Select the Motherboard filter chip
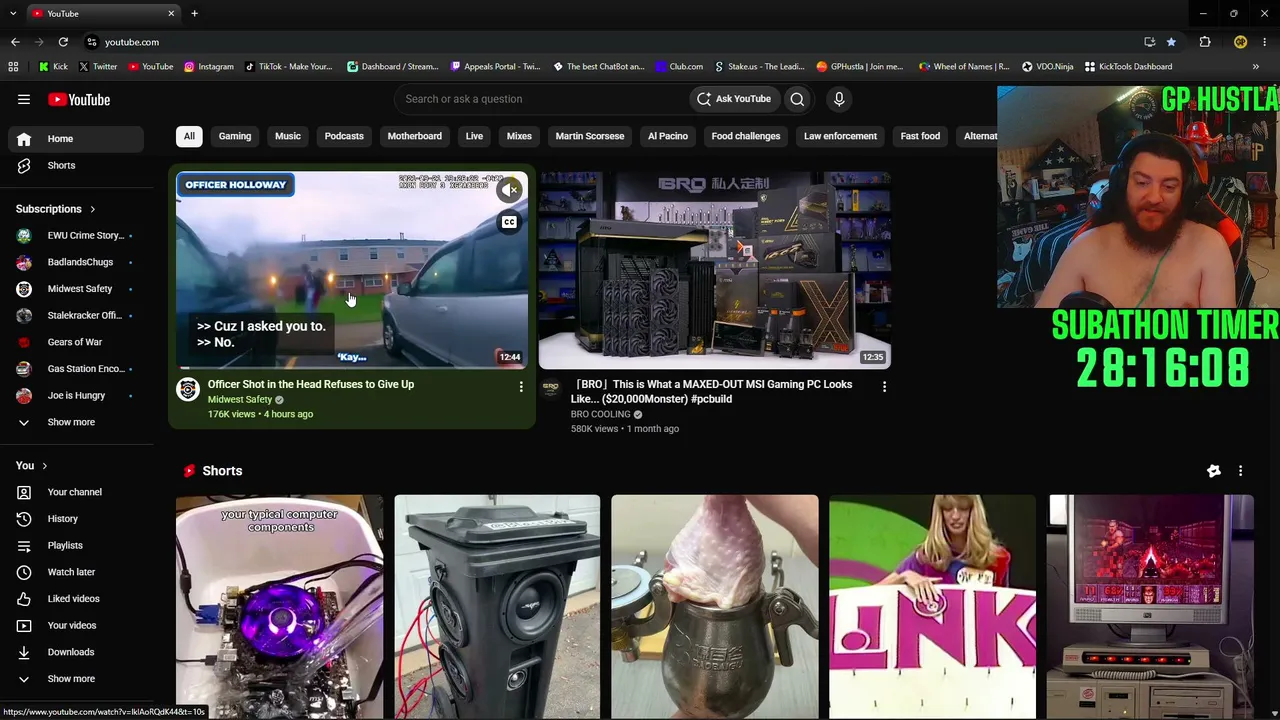1280x720 pixels. (x=415, y=136)
